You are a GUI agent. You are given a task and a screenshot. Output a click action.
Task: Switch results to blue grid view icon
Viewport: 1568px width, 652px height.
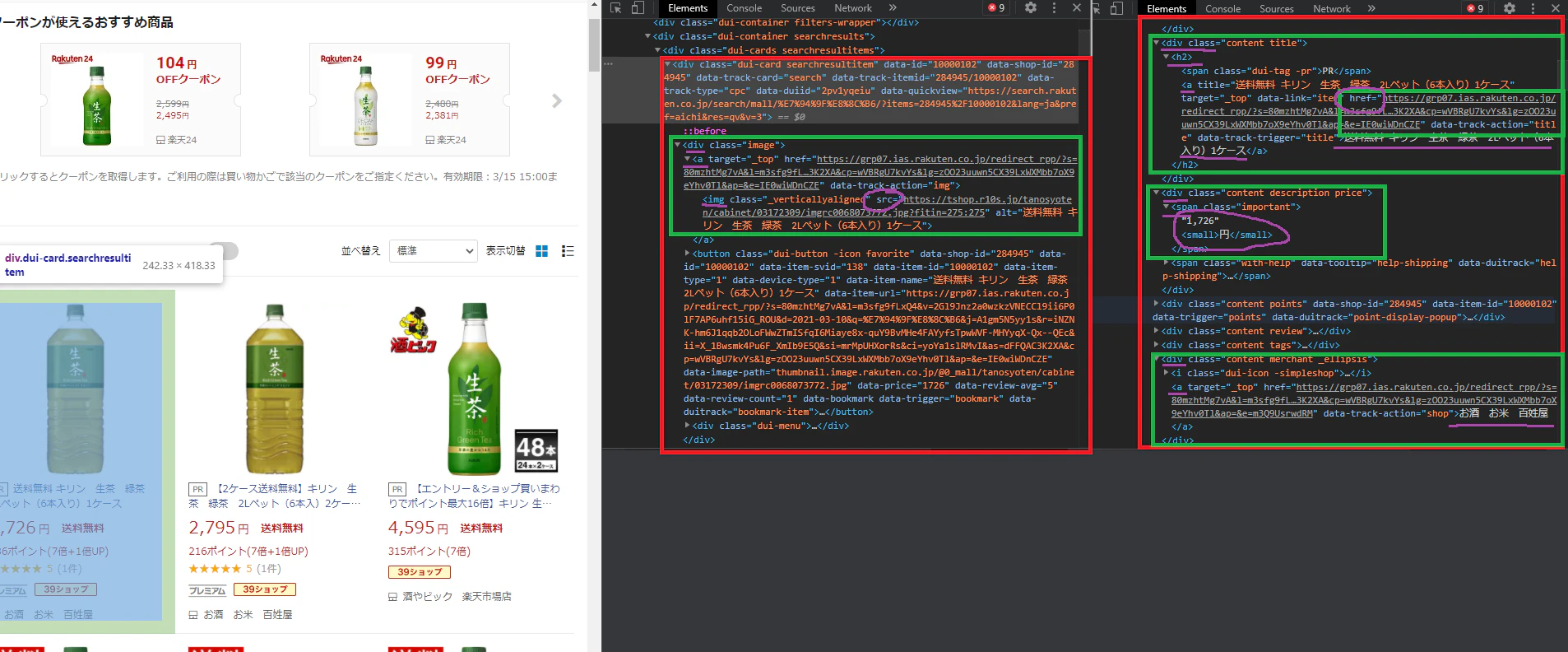(x=541, y=251)
